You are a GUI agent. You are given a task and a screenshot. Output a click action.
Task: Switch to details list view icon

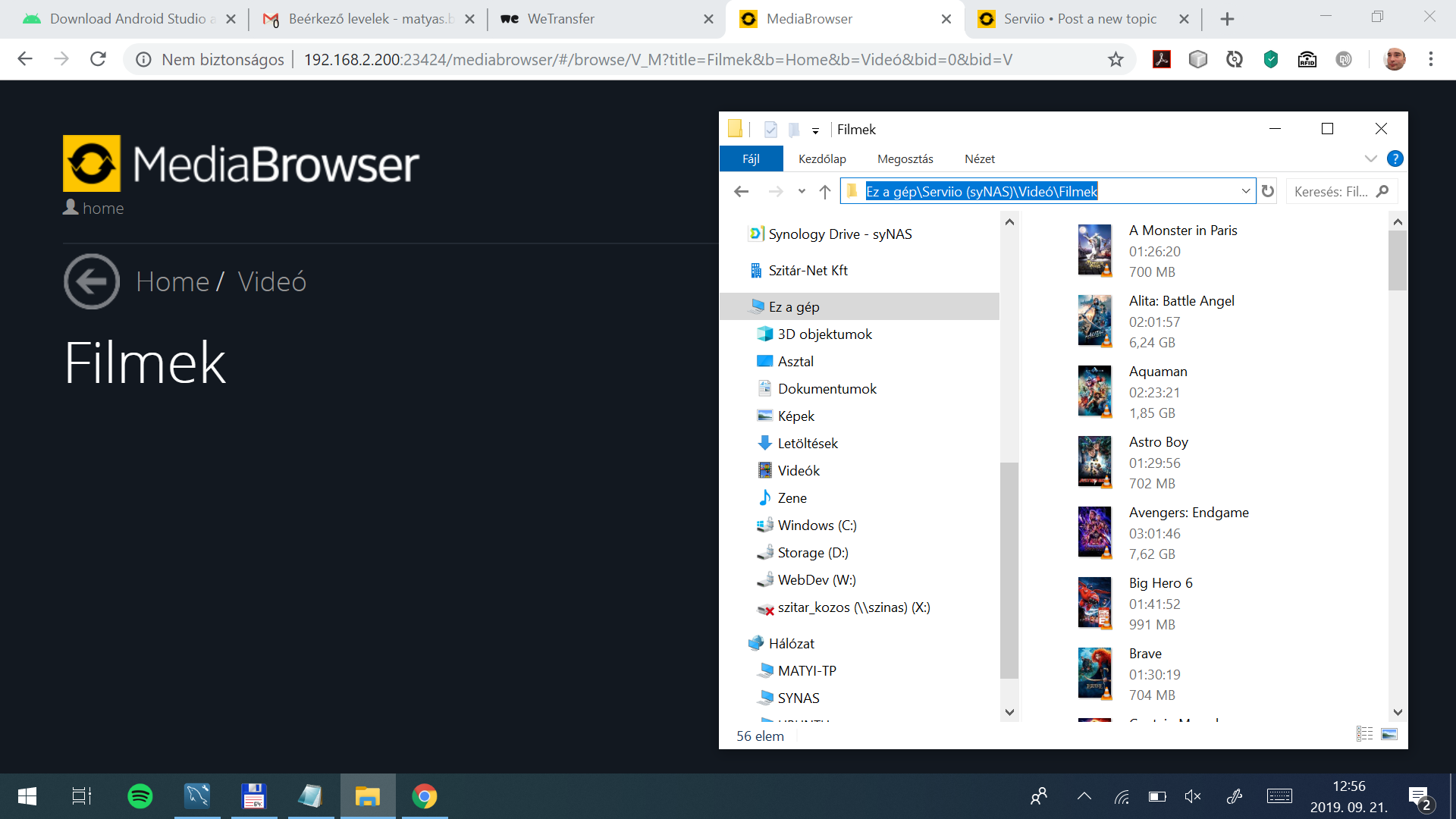pyautogui.click(x=1364, y=734)
